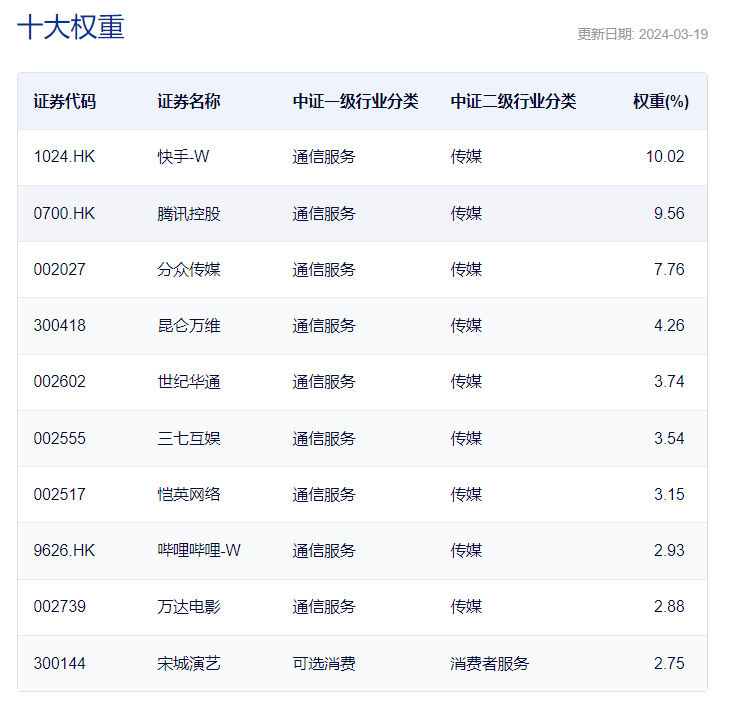Viewport: 732px width, 706px height.
Task: Select the 宋城演艺 name cell
Action: pos(189,664)
